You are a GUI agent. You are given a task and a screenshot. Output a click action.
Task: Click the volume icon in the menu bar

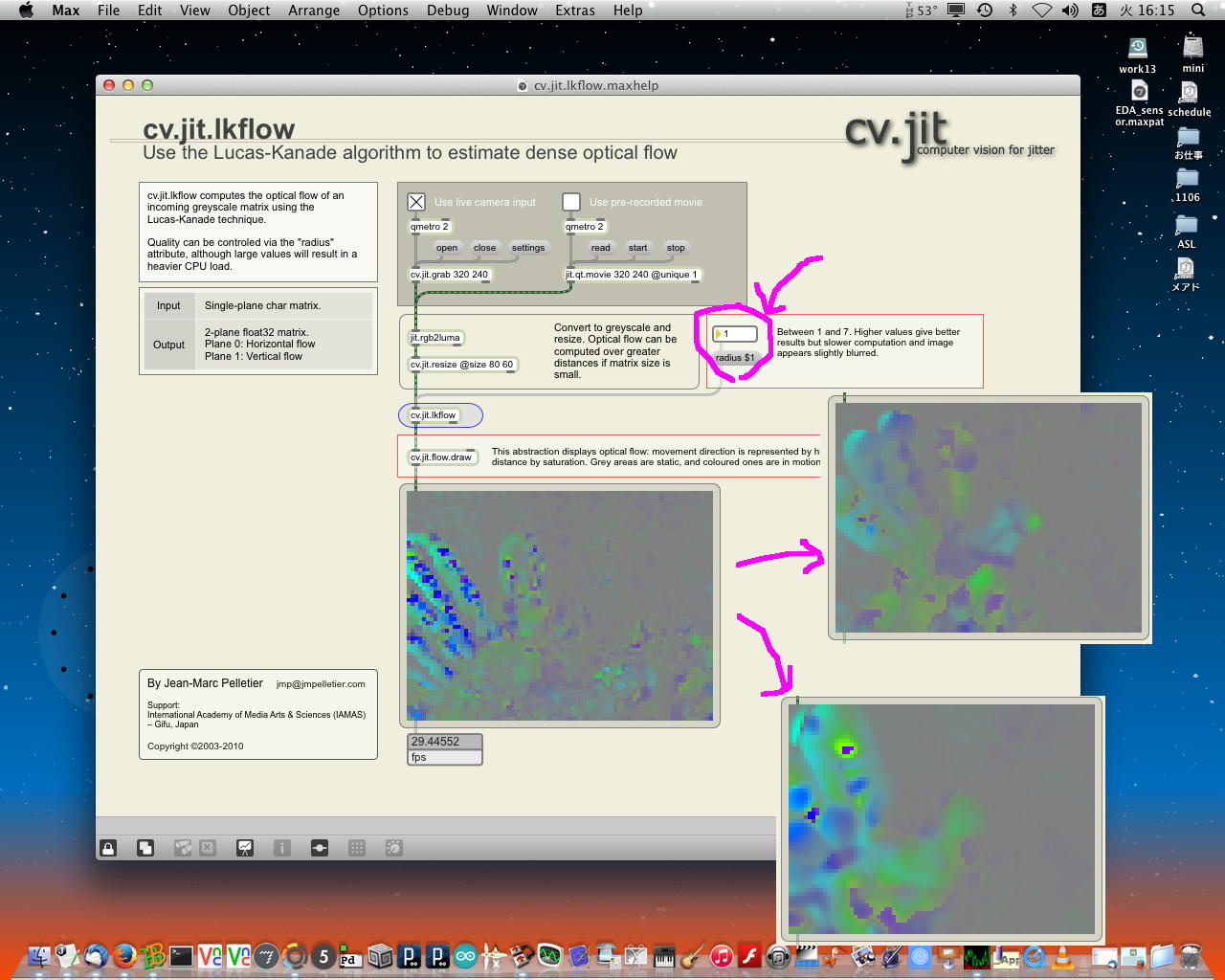point(1070,11)
